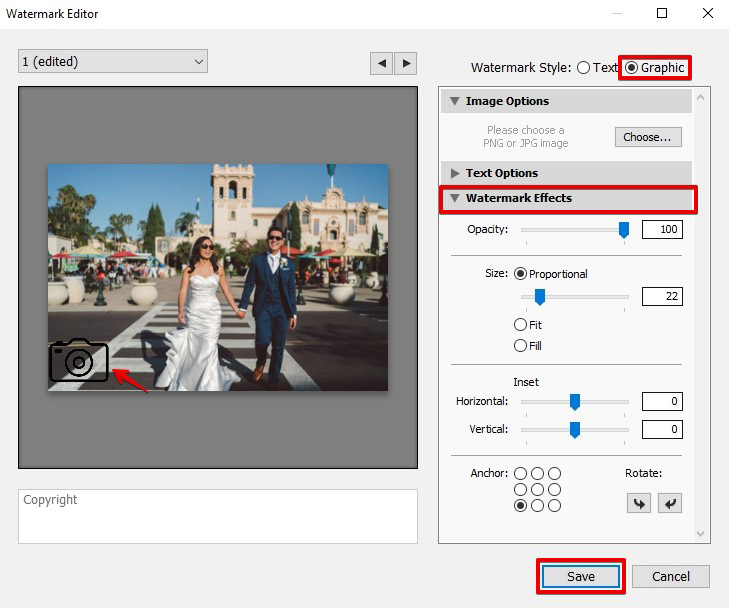The image size is (729, 608).
Task: Click the Copyright text field
Action: 217,516
